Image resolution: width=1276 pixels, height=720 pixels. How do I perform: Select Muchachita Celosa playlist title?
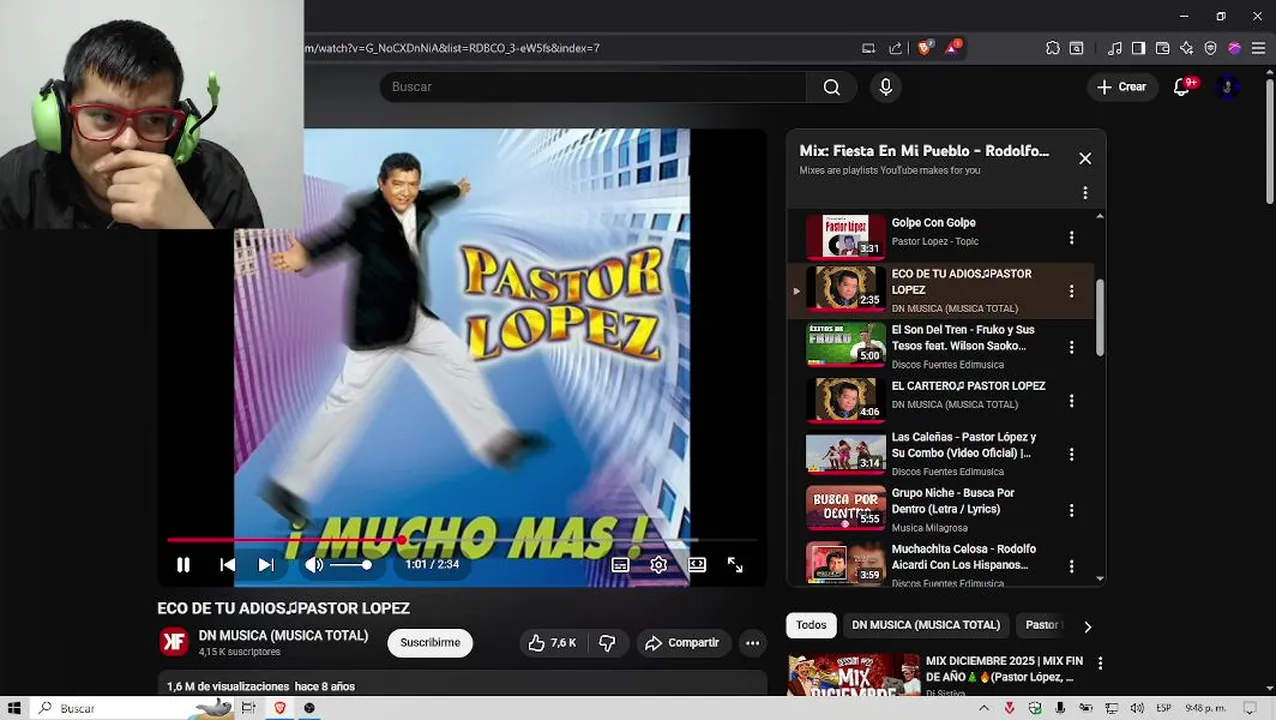point(964,557)
